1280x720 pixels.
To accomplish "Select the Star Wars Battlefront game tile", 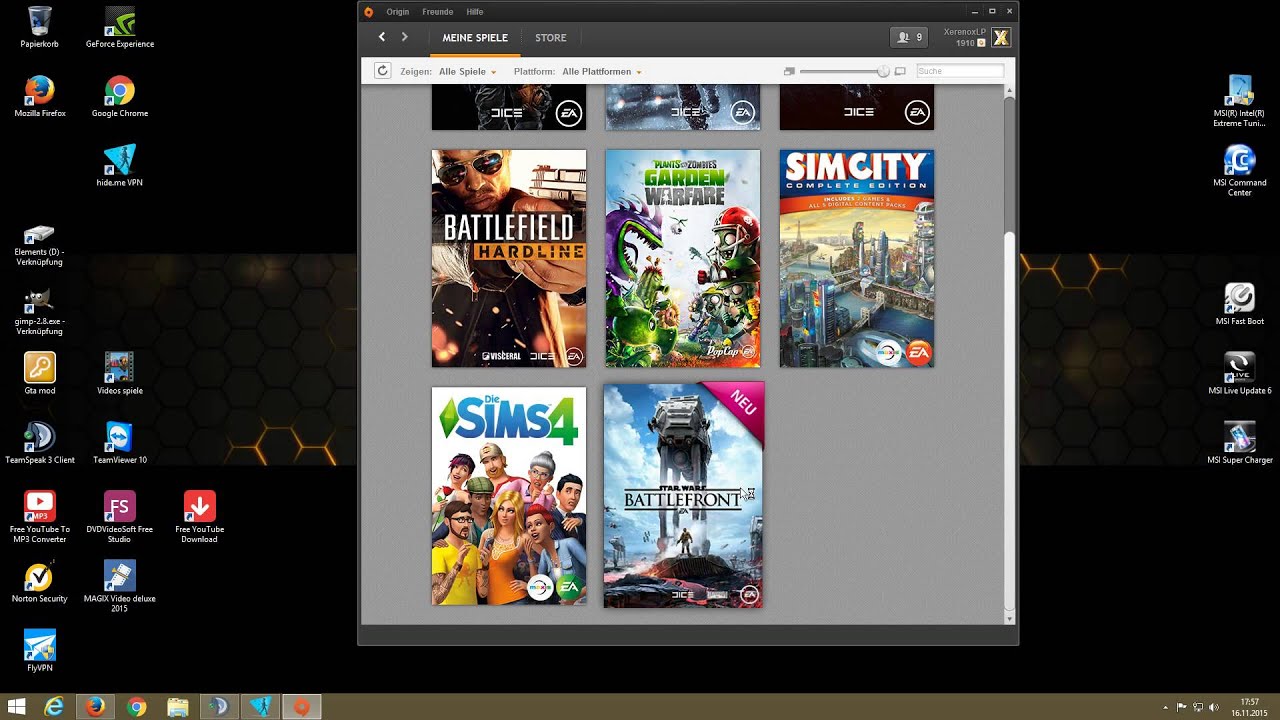I will click(683, 495).
